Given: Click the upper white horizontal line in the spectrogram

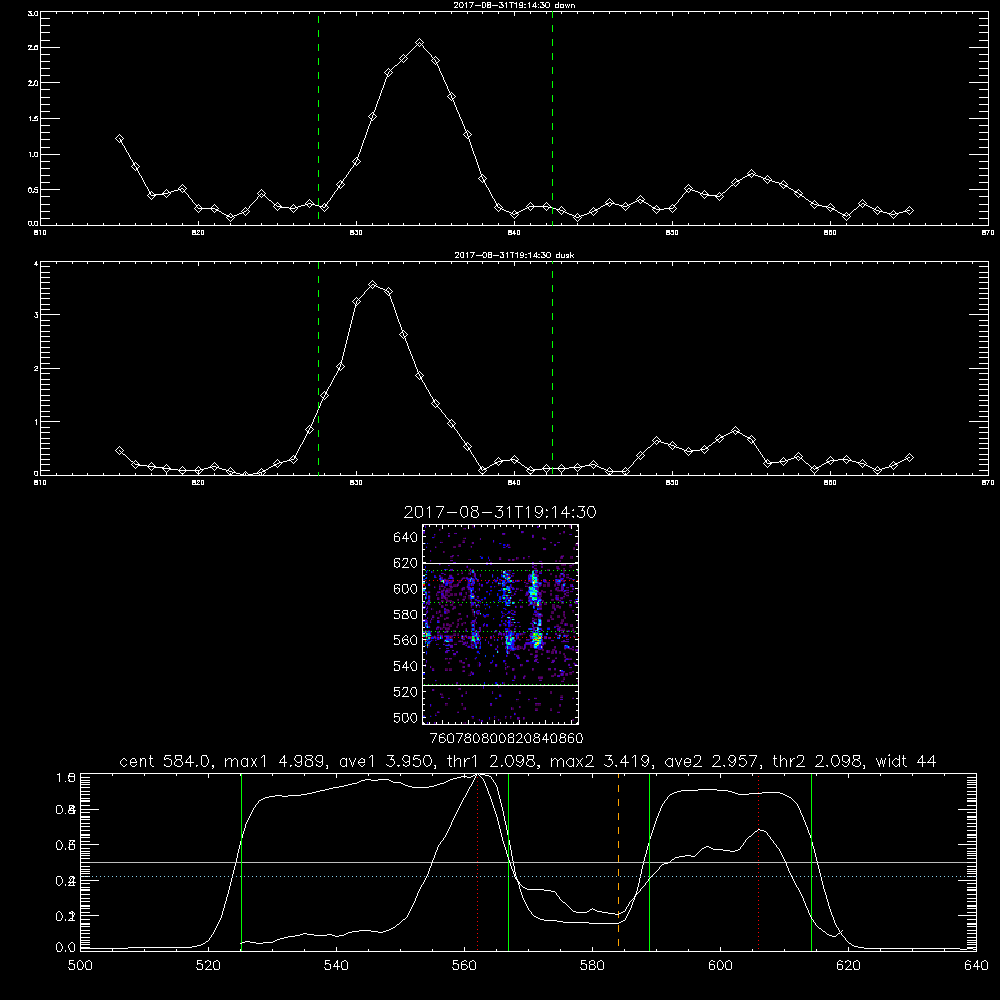Looking at the screenshot, I should [x=501, y=564].
